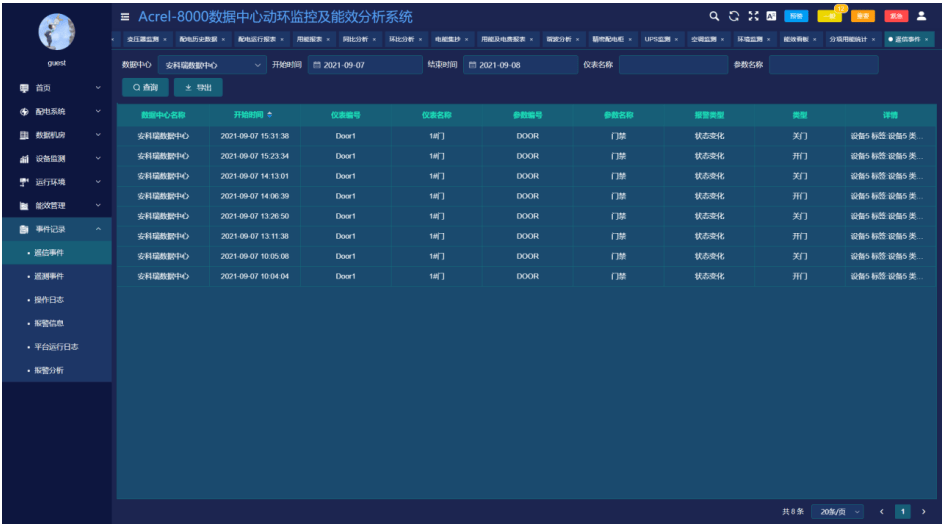
Task: Open the user profile icon menu
Action: tap(921, 17)
